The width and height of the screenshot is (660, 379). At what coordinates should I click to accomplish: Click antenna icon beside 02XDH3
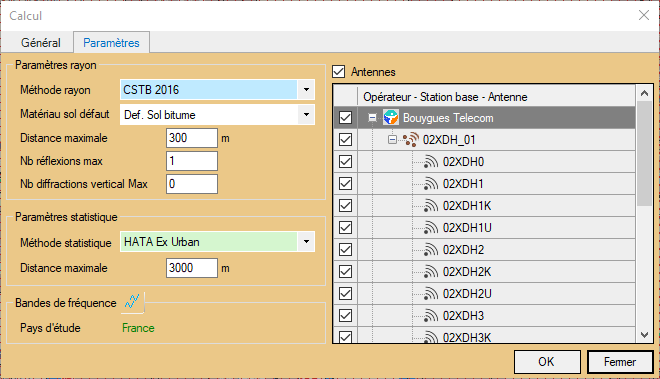click(x=431, y=315)
